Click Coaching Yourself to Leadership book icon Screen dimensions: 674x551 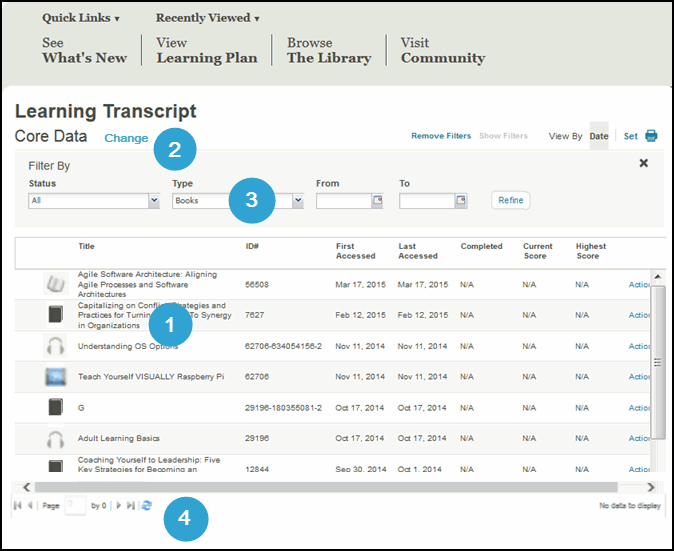point(55,466)
